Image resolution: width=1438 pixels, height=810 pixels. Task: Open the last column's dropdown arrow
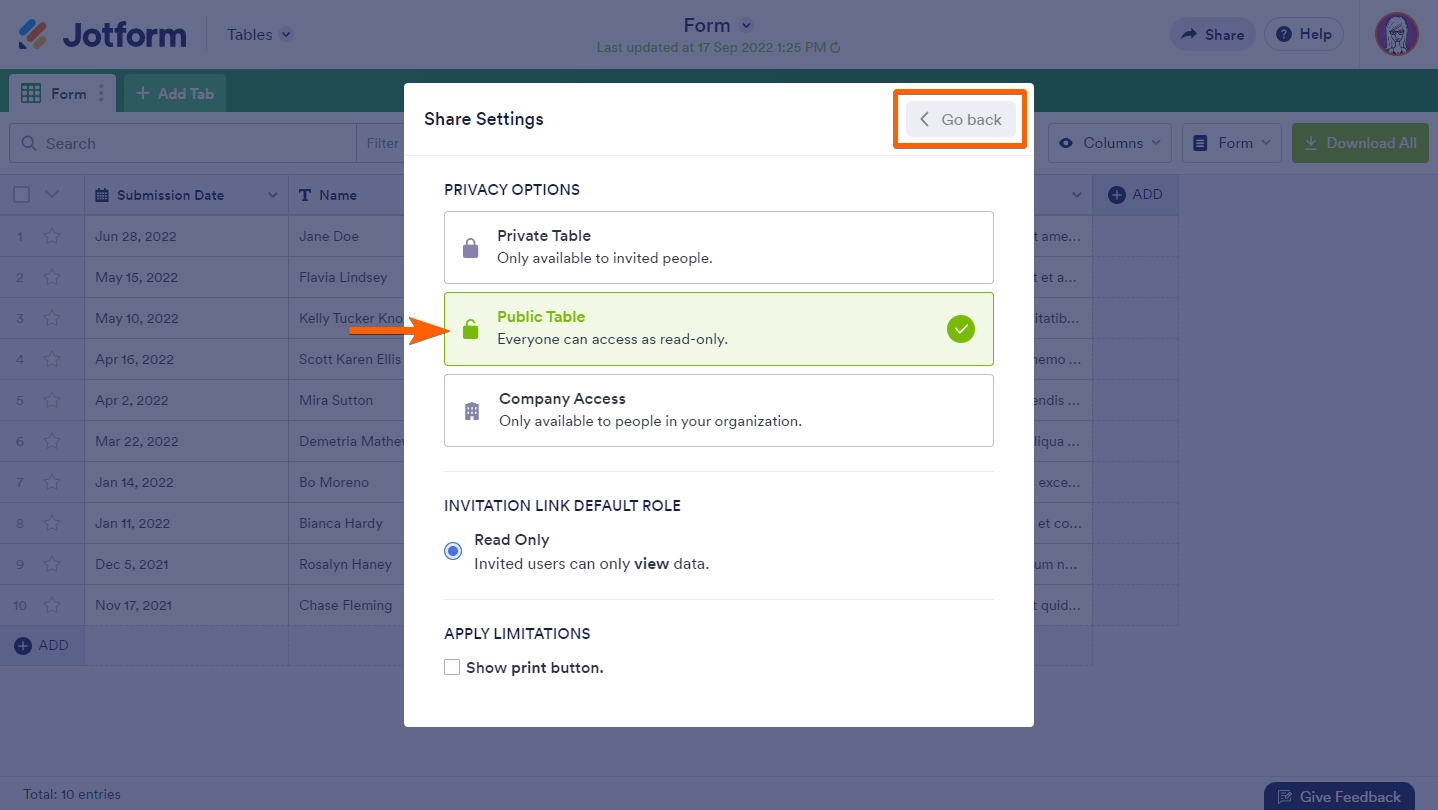[1077, 195]
